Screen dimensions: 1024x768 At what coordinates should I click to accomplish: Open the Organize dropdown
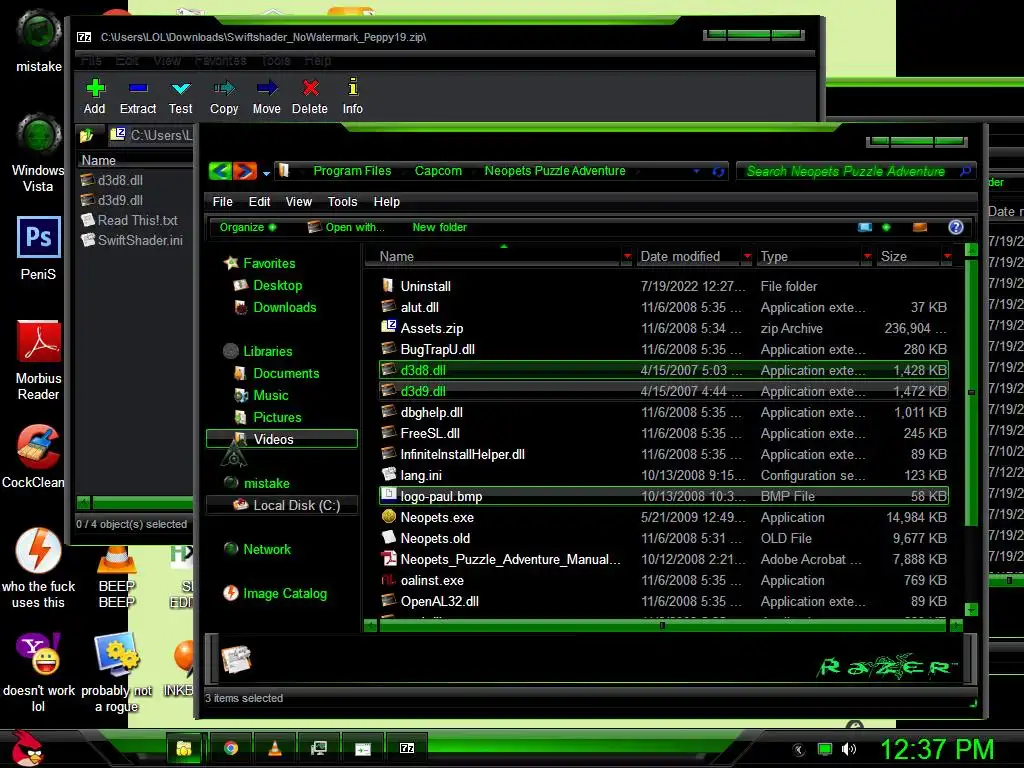(x=248, y=227)
